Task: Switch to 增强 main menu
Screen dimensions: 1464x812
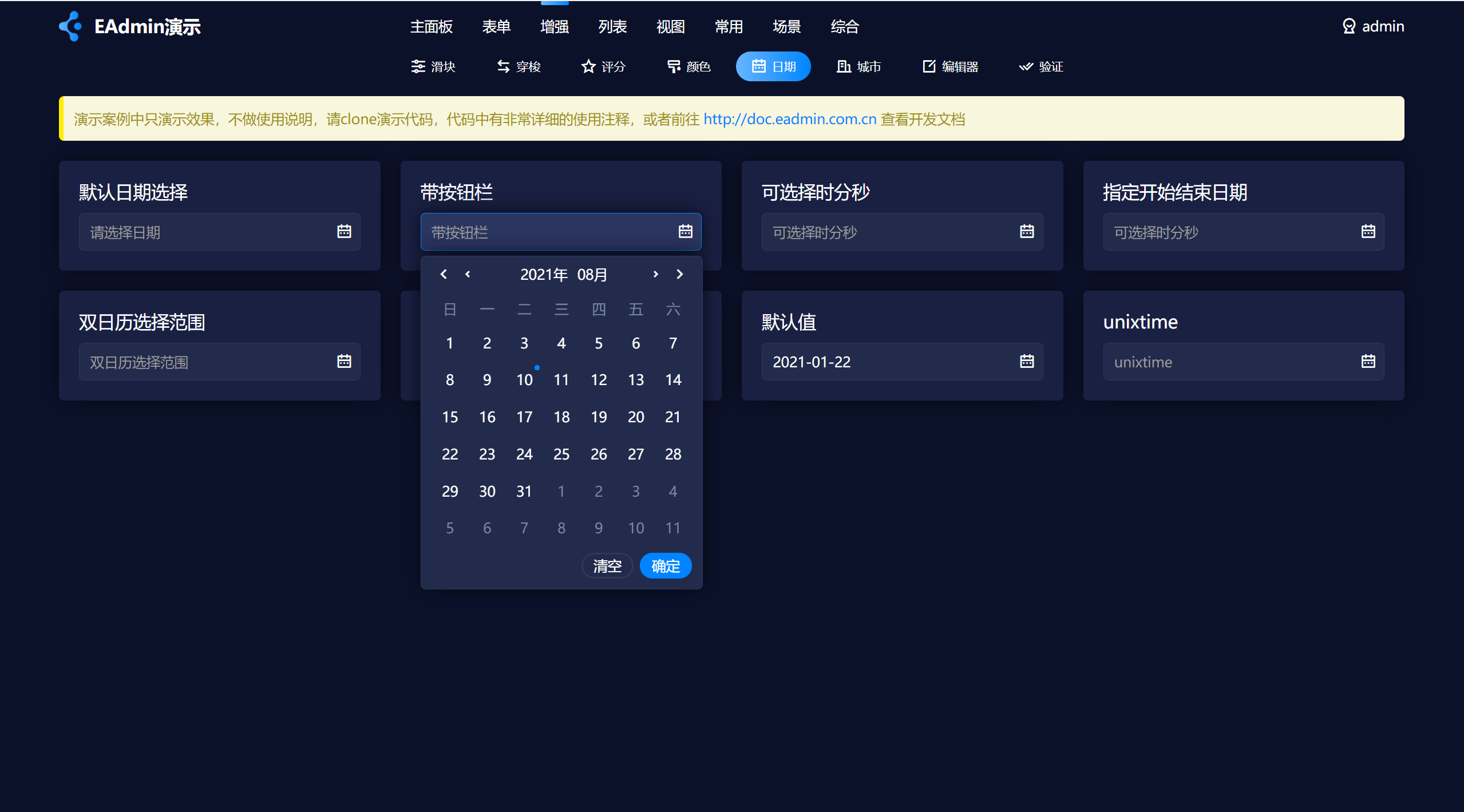Action: tap(555, 26)
